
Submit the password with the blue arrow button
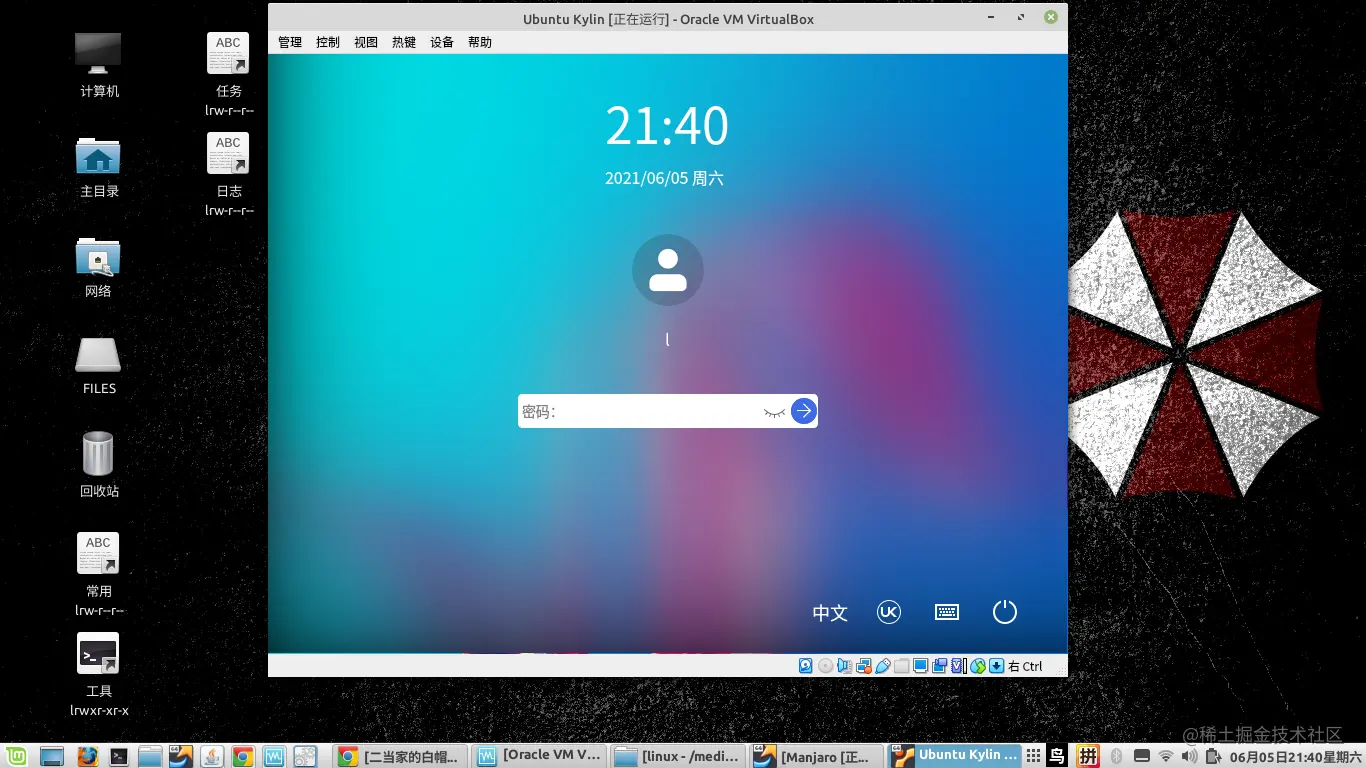pyautogui.click(x=804, y=411)
